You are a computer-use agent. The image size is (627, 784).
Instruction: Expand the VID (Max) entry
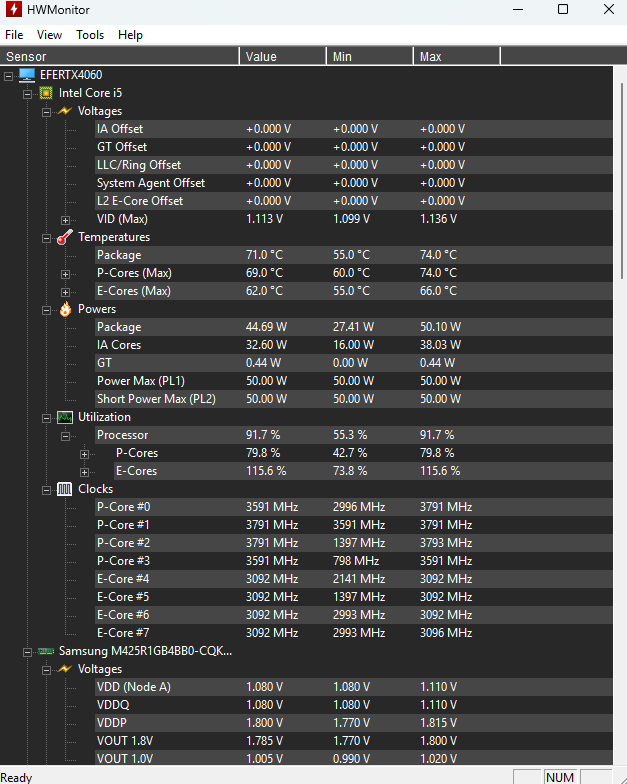point(66,220)
